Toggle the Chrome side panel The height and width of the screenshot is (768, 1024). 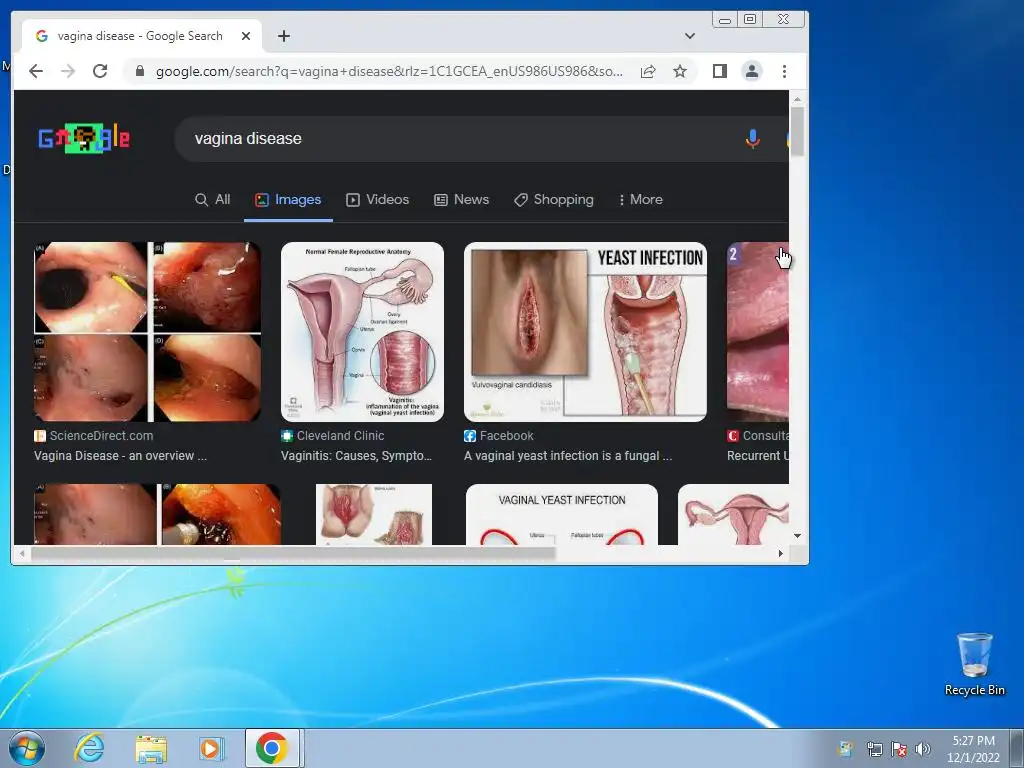[720, 71]
